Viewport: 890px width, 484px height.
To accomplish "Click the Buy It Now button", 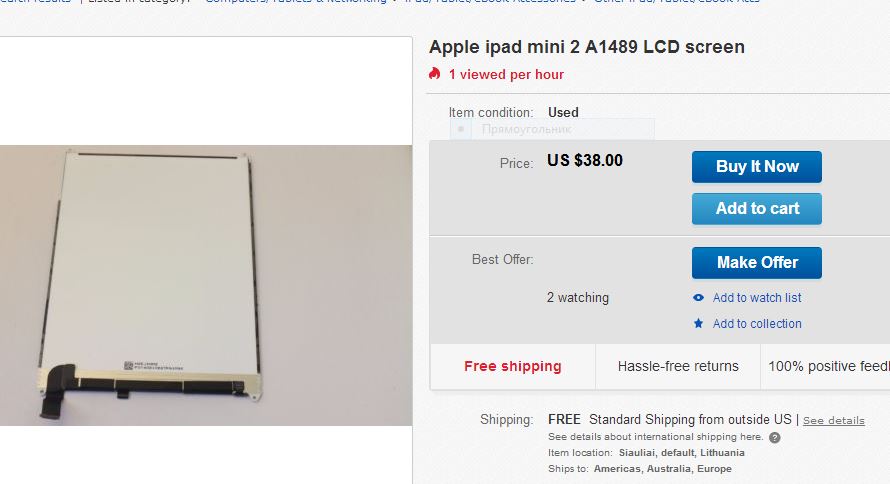I will [x=756, y=167].
